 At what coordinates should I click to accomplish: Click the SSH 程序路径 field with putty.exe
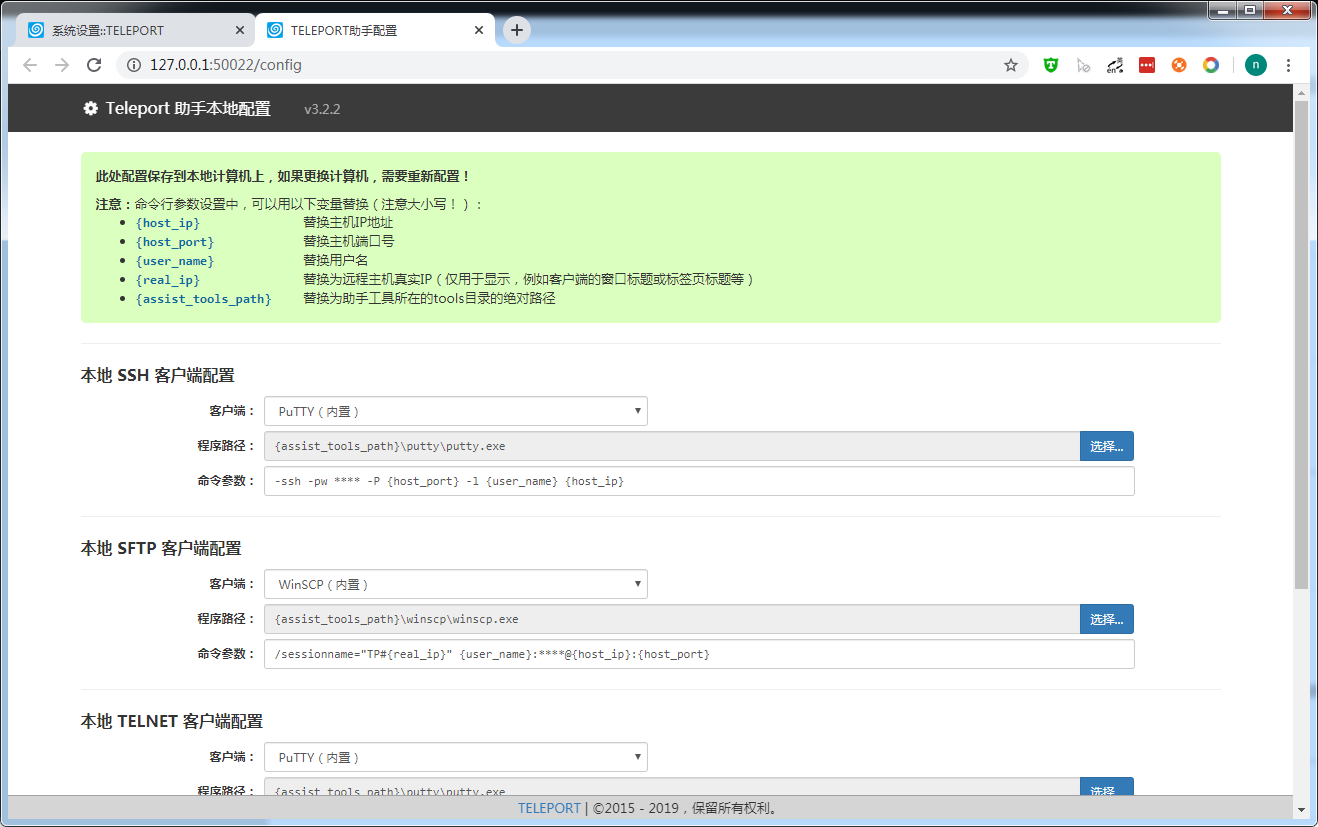pos(672,446)
